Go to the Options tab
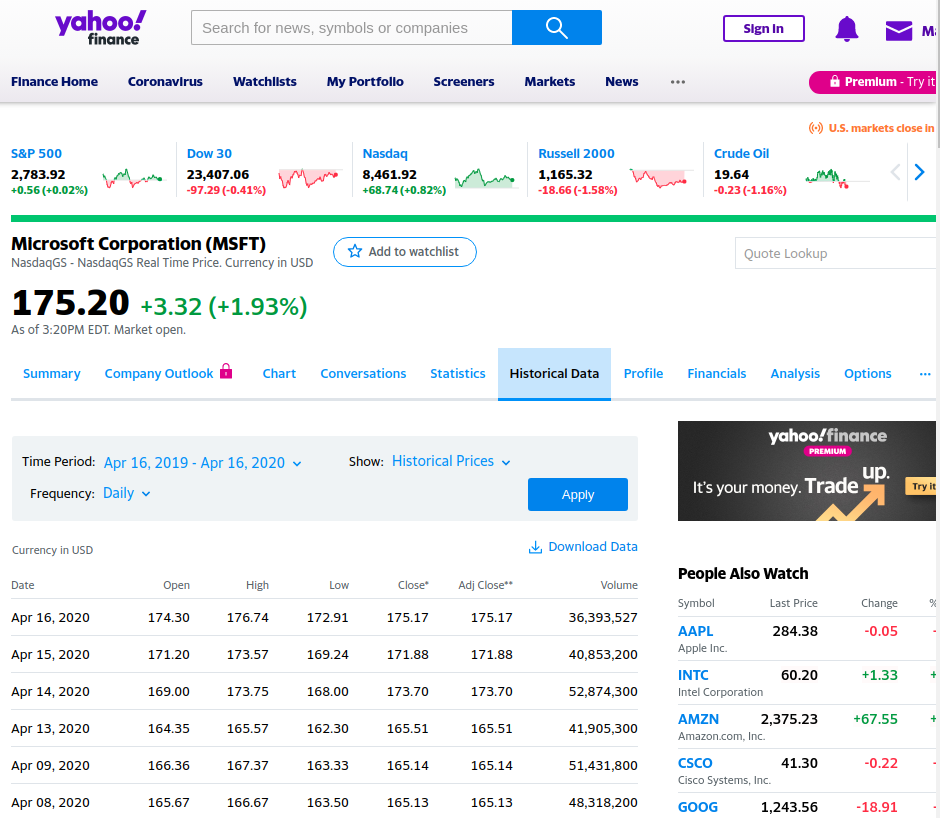940x818 pixels. pos(867,374)
